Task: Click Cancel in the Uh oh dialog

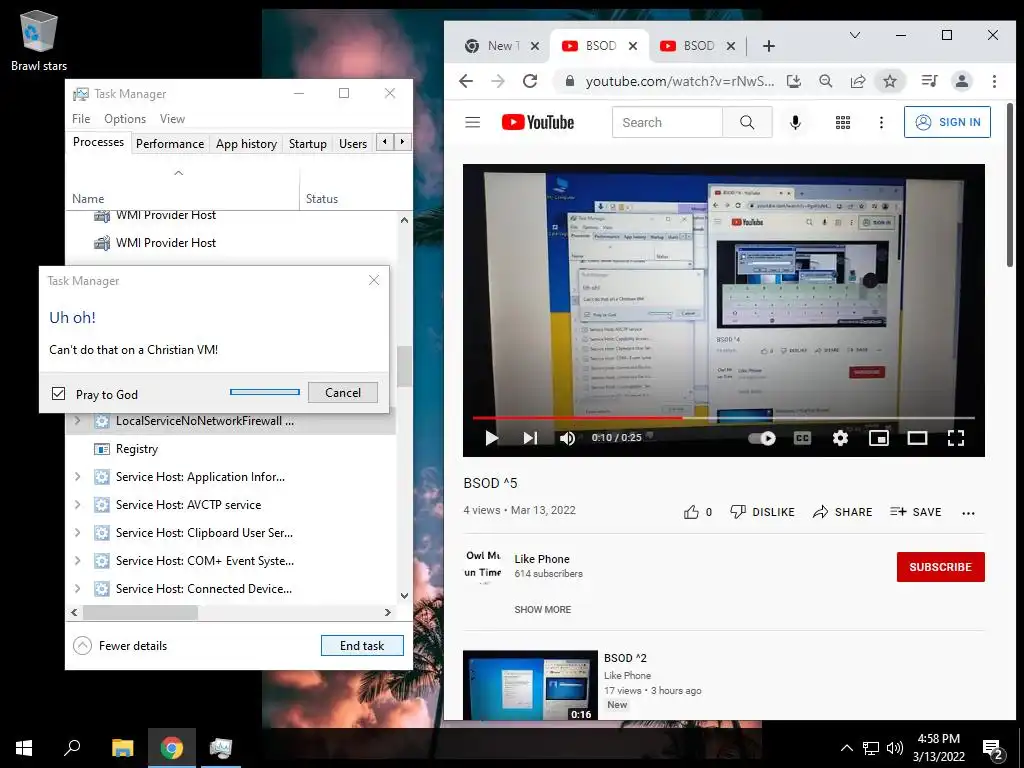Action: tap(343, 392)
